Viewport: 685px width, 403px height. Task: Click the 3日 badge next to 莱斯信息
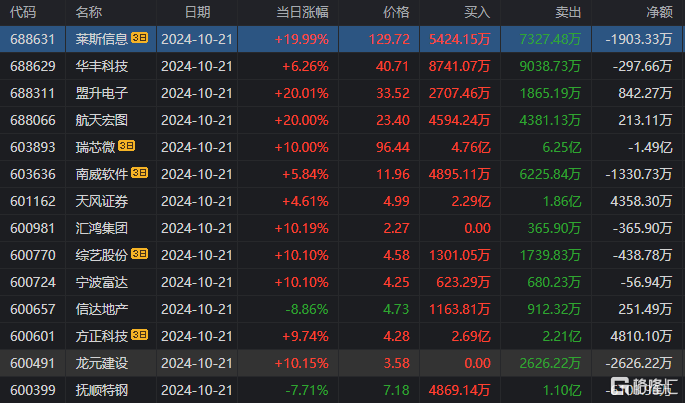(x=139, y=38)
